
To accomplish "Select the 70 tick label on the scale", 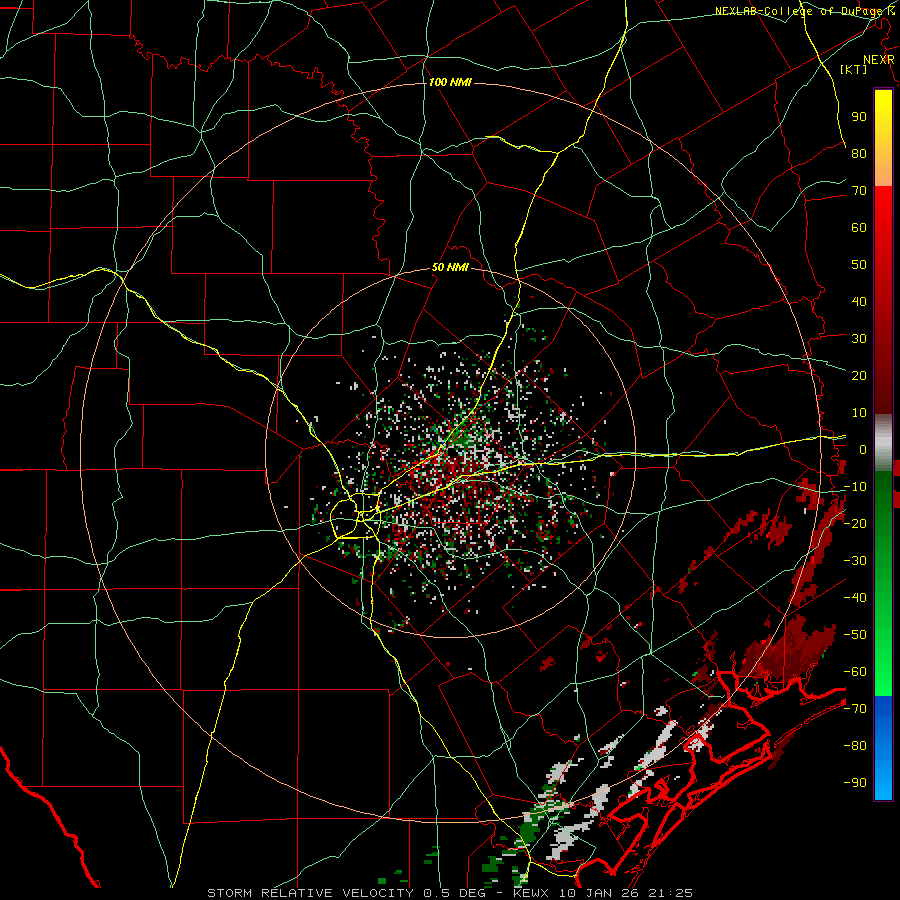I will pyautogui.click(x=859, y=190).
